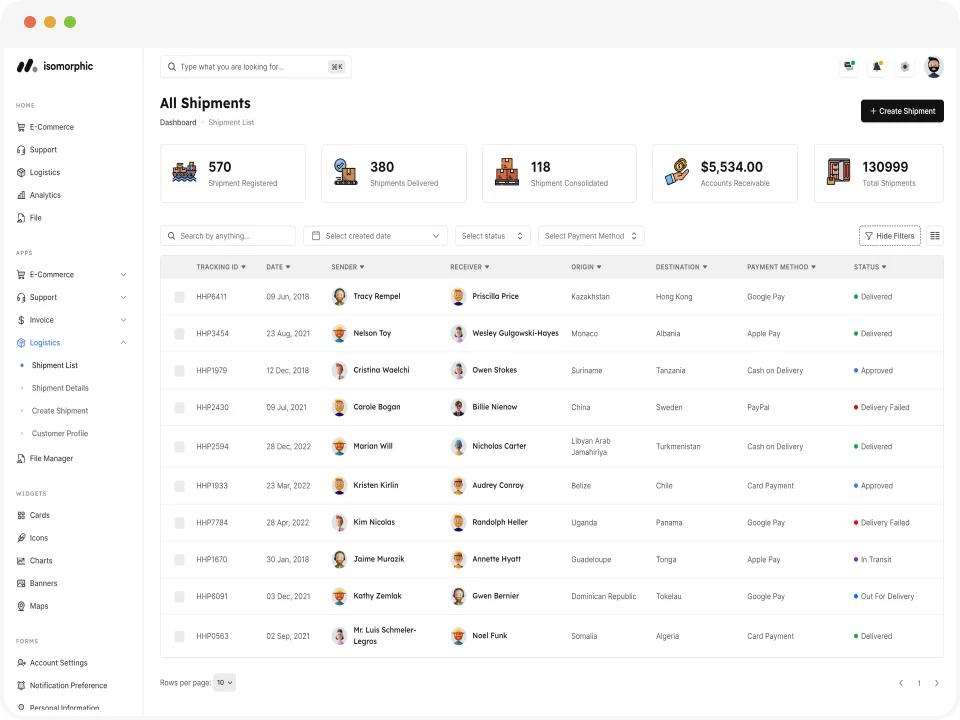The image size is (960, 720).
Task: Go to previous page arrow
Action: [x=901, y=683]
